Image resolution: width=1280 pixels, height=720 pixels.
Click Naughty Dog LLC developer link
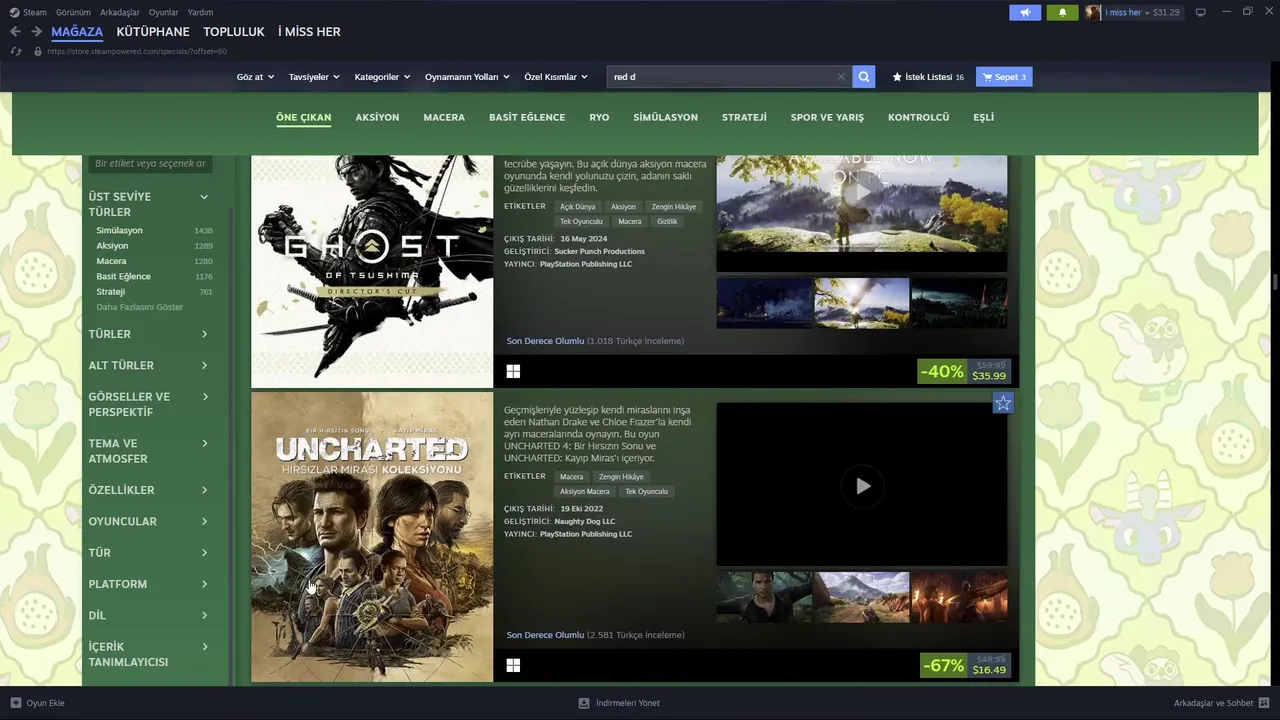(585, 521)
